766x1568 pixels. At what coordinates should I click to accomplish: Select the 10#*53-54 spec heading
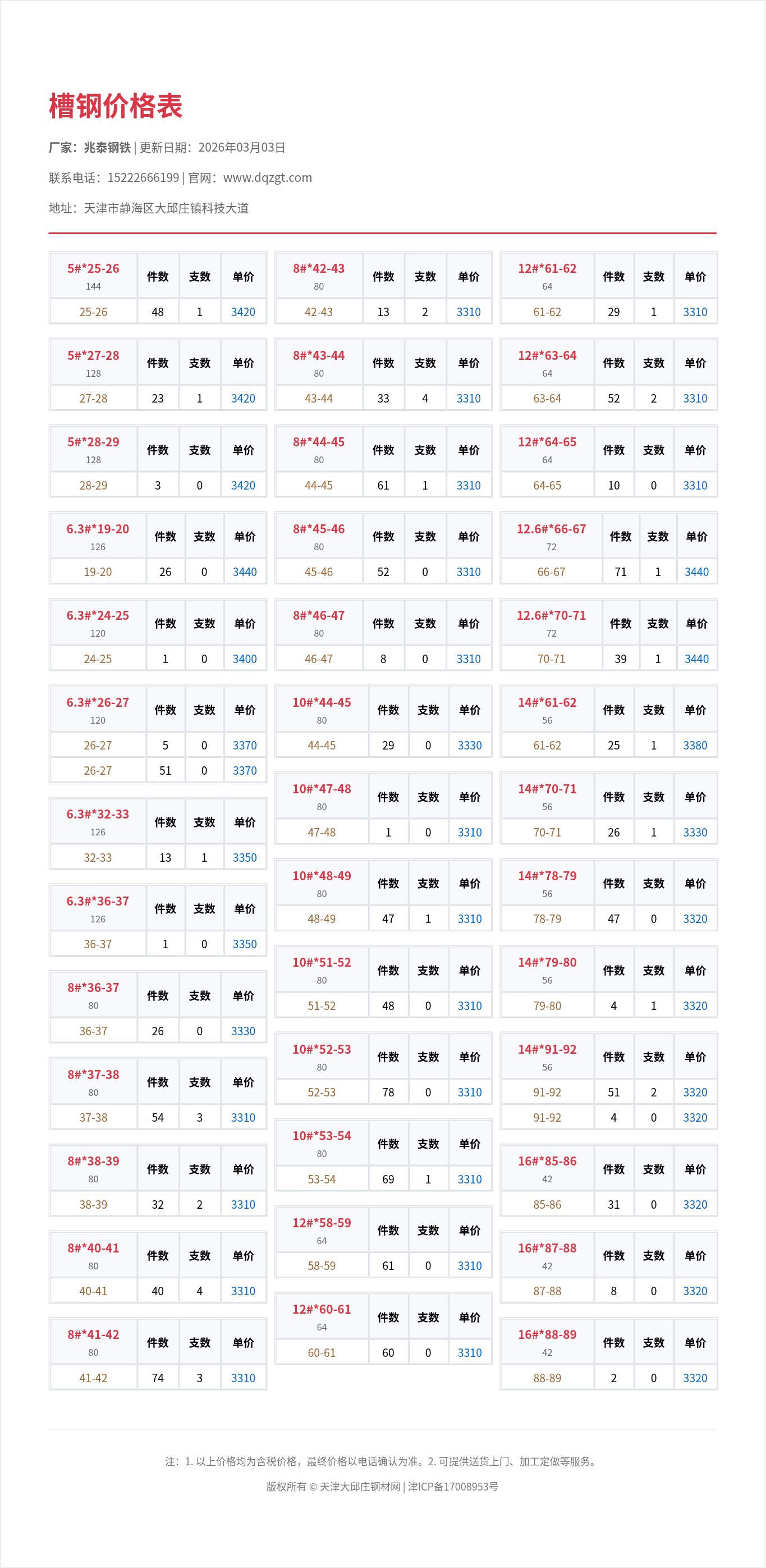coord(321,1136)
